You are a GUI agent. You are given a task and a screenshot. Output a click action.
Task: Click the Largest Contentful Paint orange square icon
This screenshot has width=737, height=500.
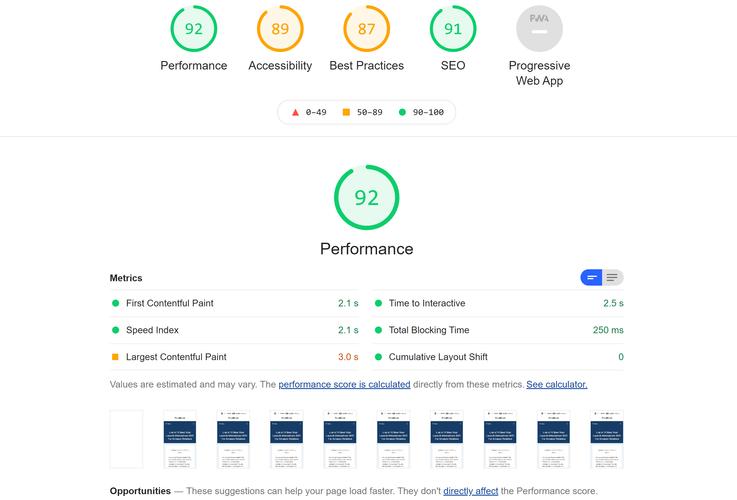click(115, 357)
